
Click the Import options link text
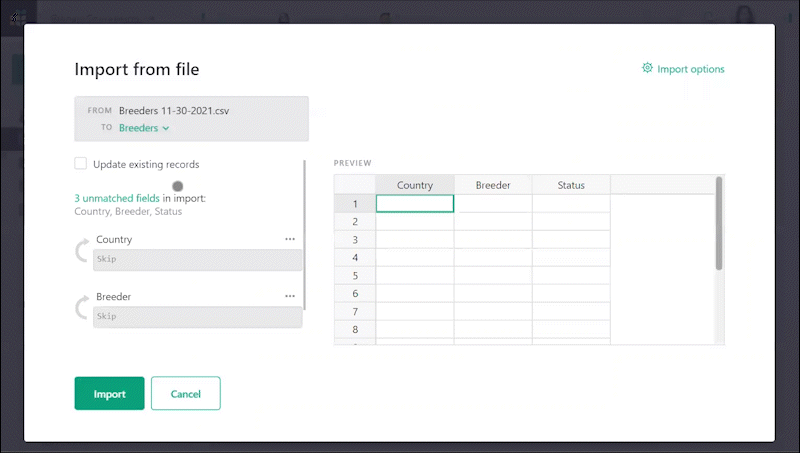(x=690, y=69)
